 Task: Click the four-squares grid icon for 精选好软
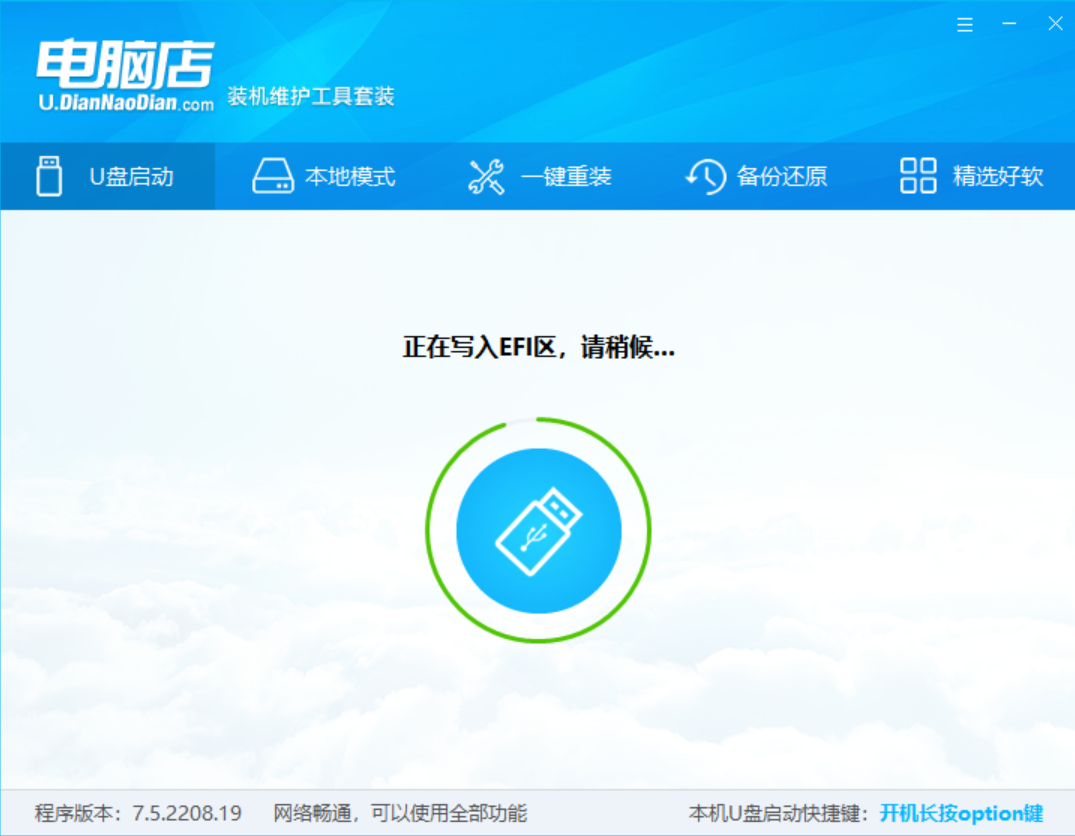918,176
